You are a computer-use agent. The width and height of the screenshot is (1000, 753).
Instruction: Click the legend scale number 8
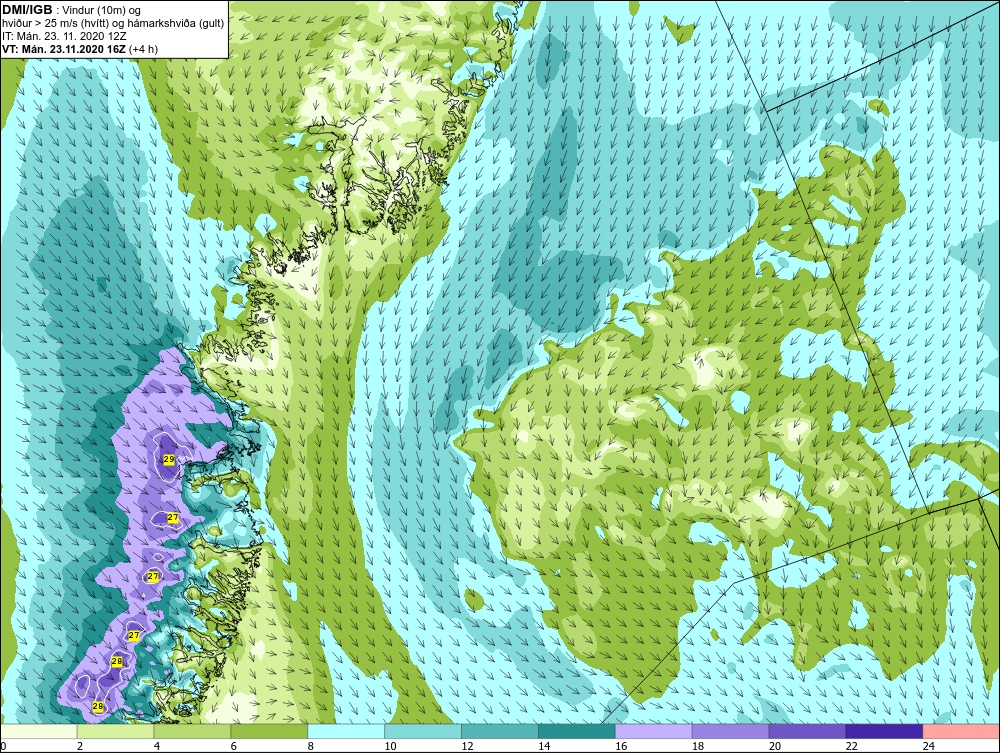click(311, 746)
